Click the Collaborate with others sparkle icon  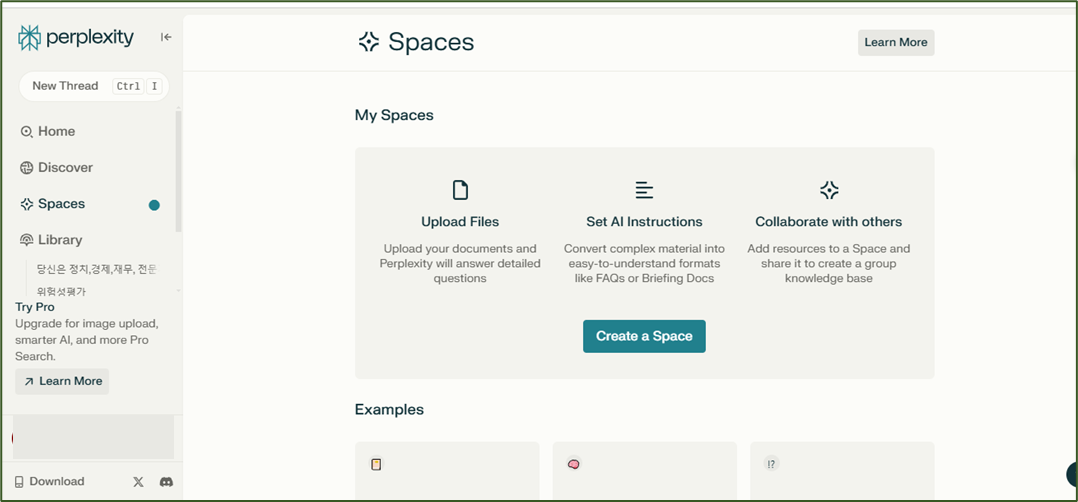click(829, 190)
